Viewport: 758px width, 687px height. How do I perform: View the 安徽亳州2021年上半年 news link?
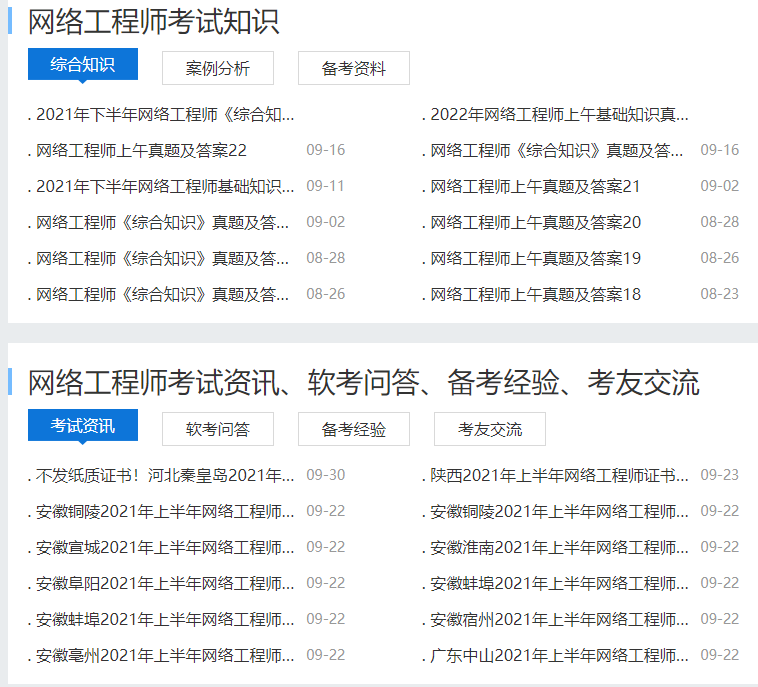click(x=165, y=655)
